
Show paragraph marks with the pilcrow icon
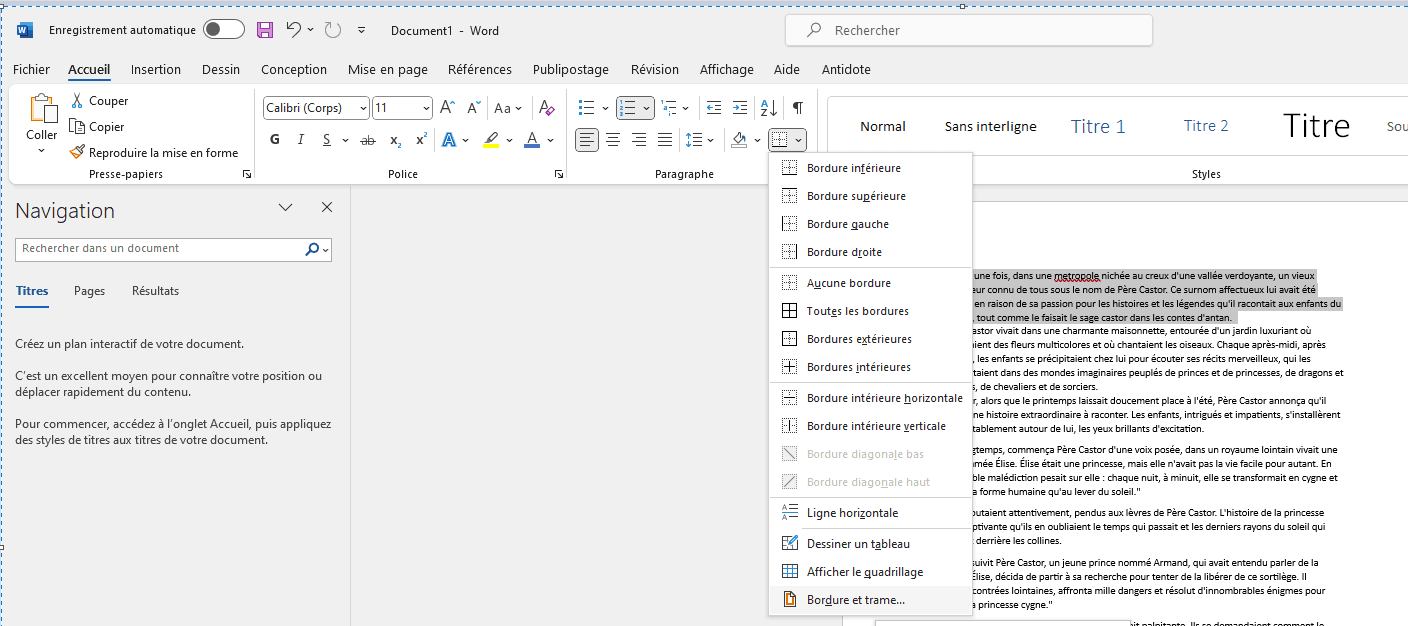tap(797, 108)
